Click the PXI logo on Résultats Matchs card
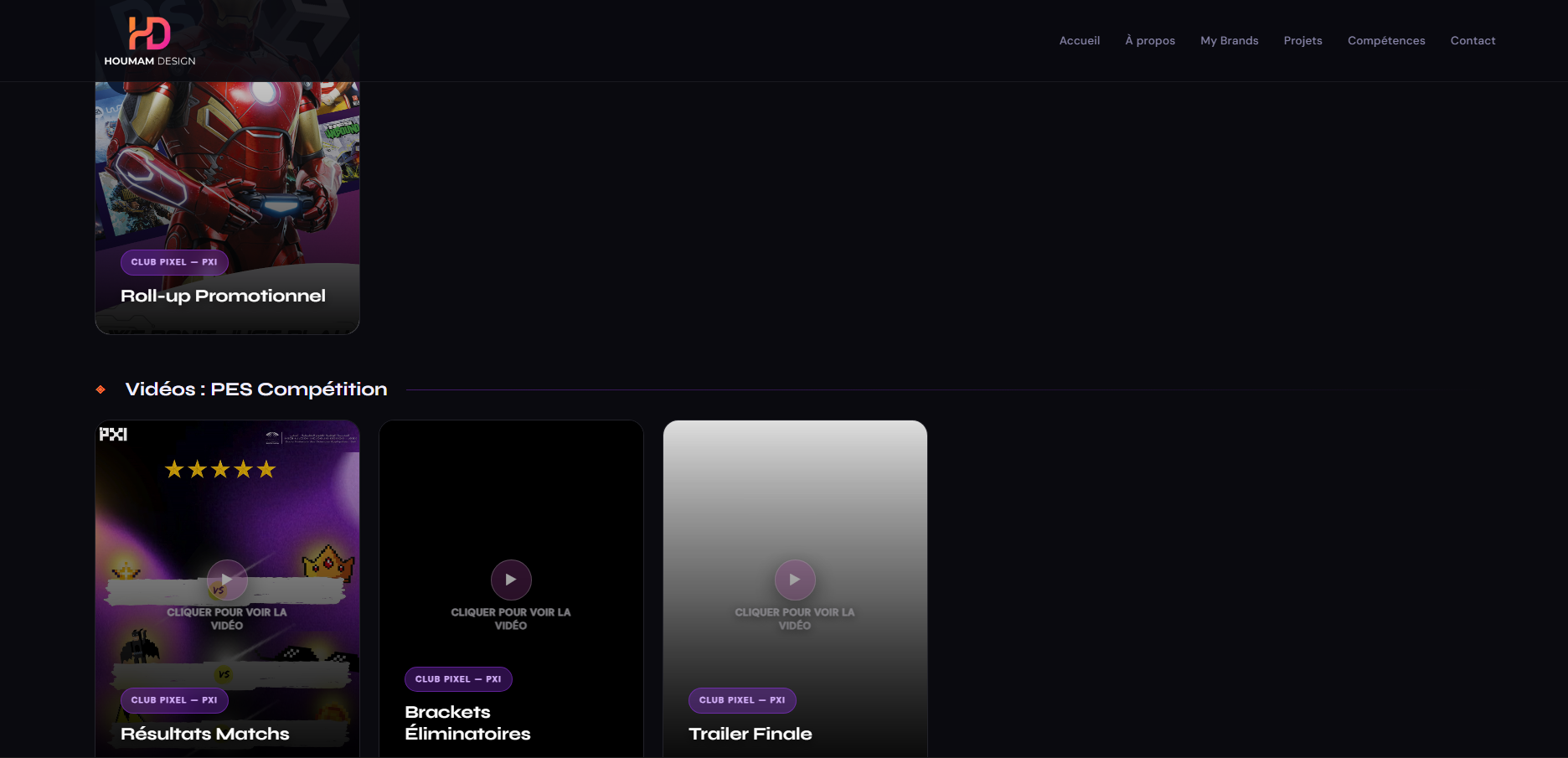 tap(113, 434)
